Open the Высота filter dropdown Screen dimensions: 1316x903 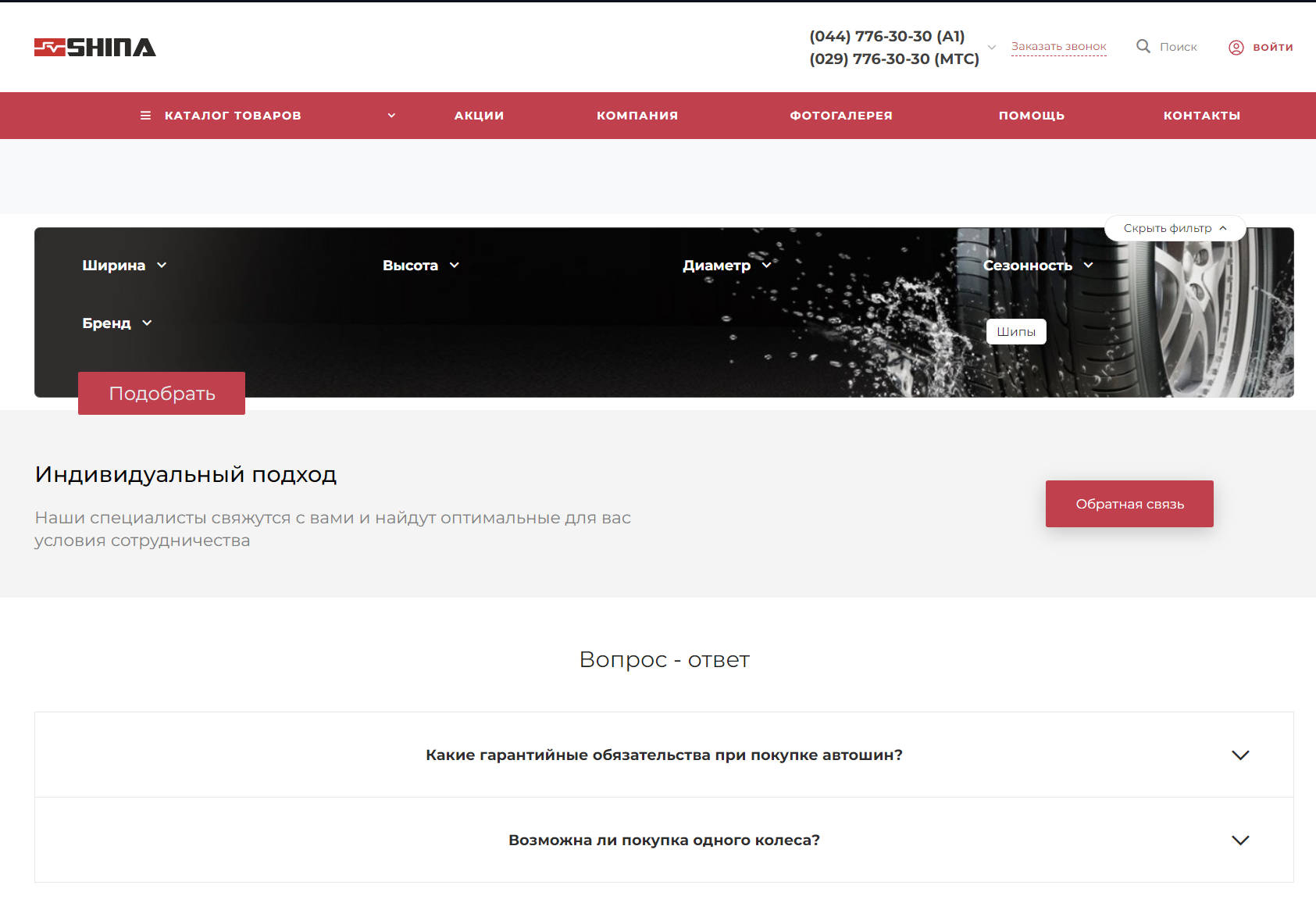click(x=421, y=266)
